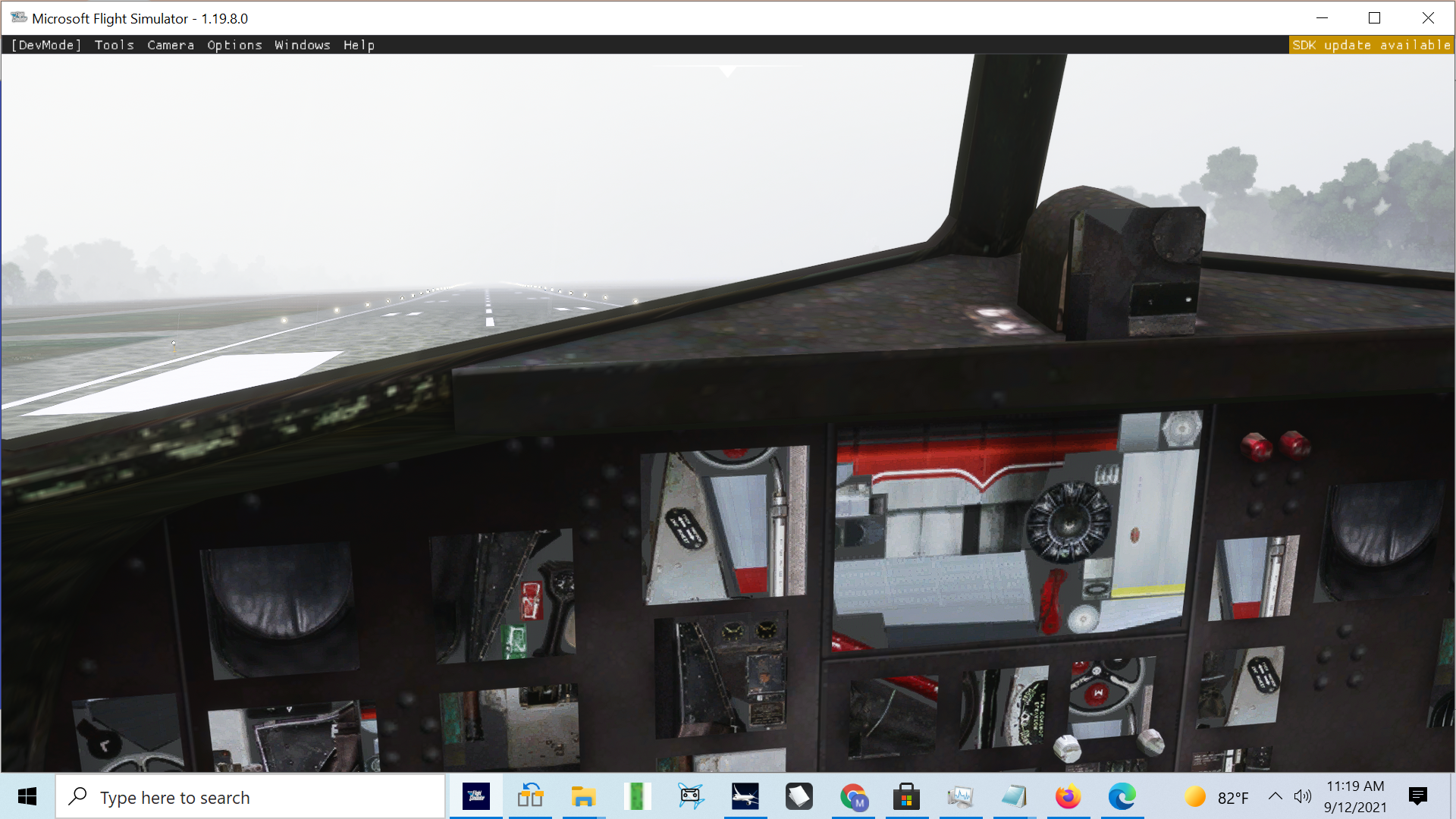Open the two-window sync taskbar icon
Screen dimensions: 1456x819
click(x=530, y=796)
